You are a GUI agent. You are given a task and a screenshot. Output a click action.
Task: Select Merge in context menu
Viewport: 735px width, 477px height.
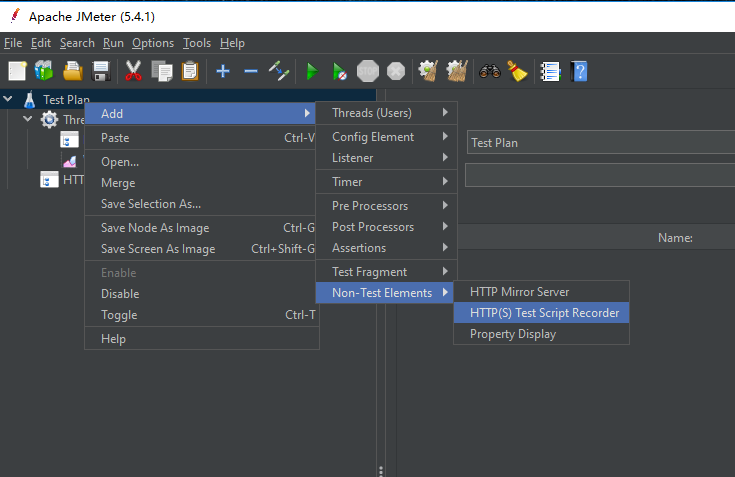(201, 183)
